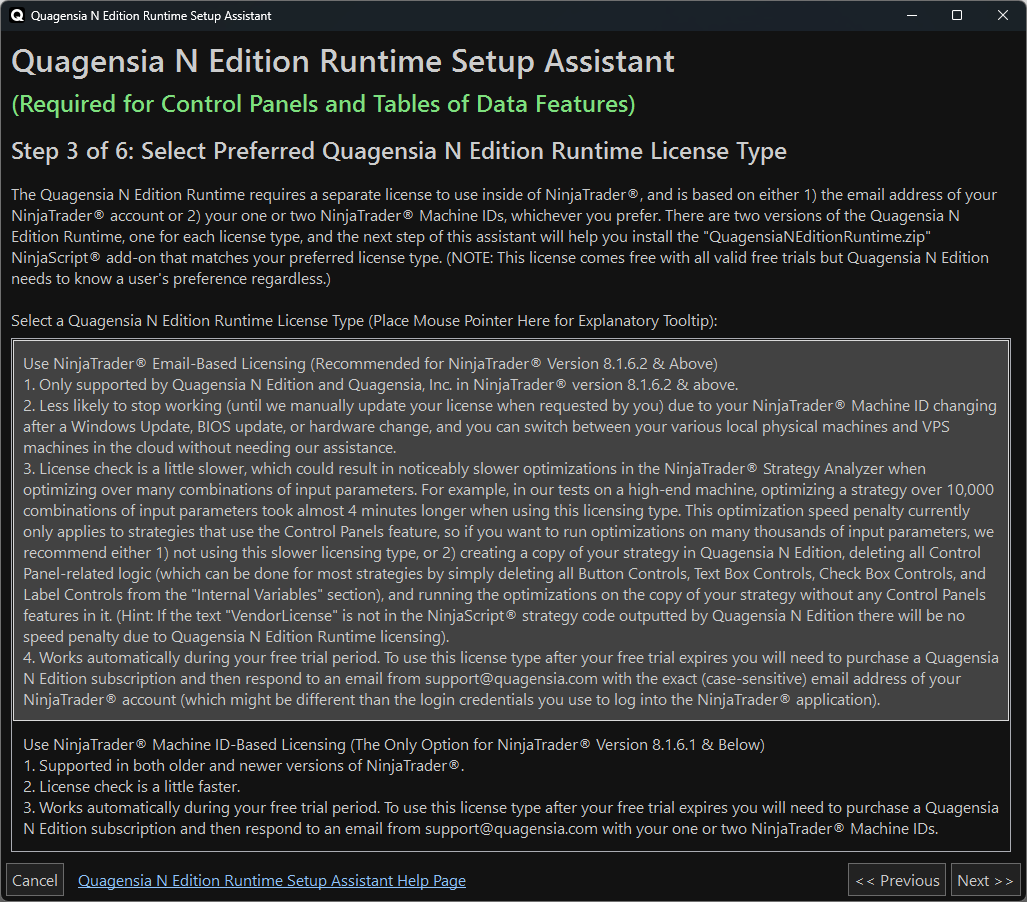Select the NinjaTrader Email-Based Licensing option
Viewport: 1027px width, 902px height.
511,531
